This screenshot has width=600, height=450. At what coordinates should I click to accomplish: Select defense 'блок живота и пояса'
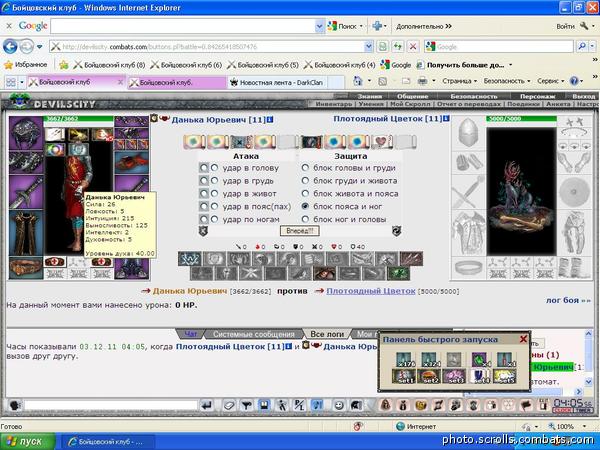point(305,194)
